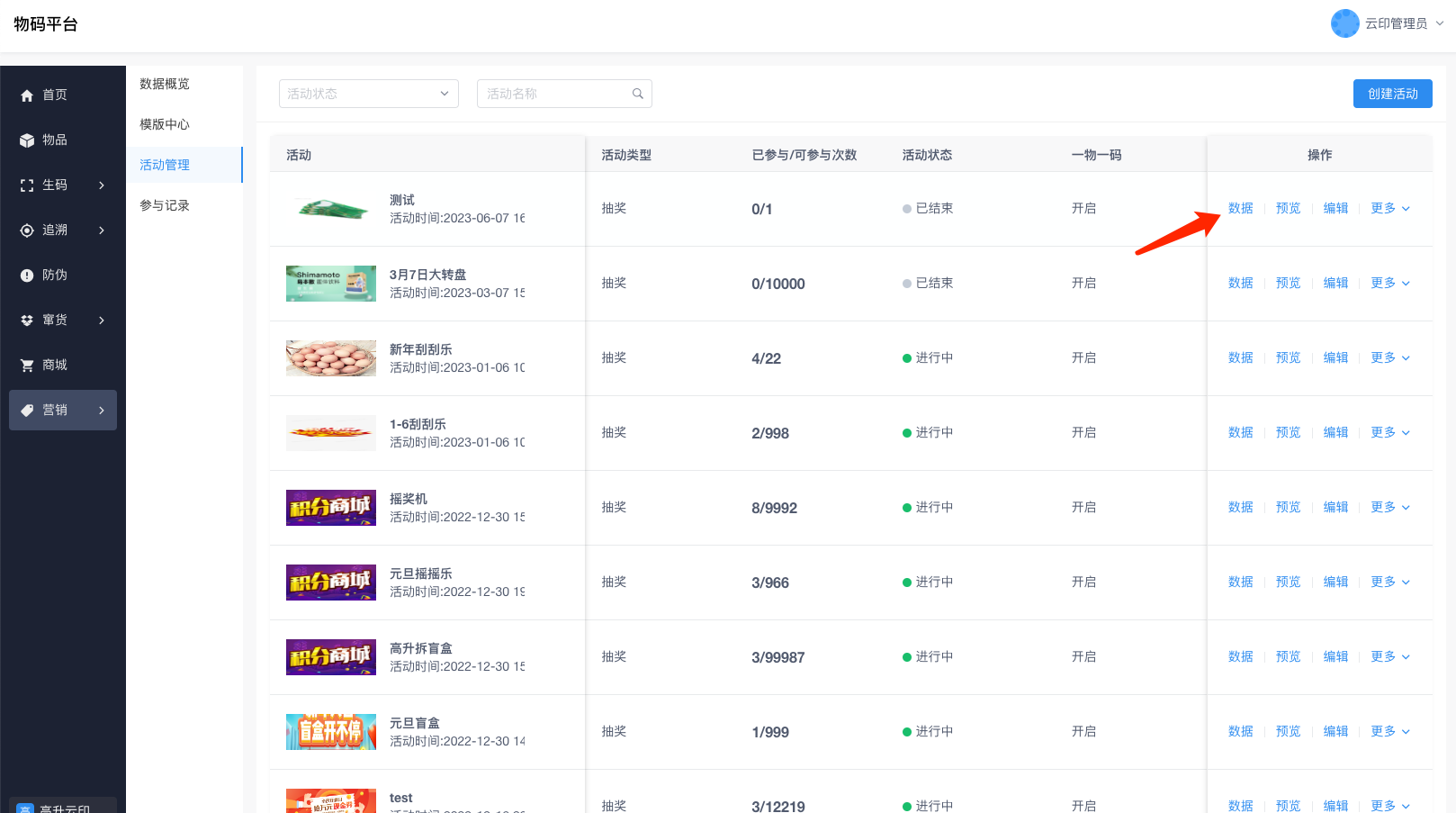Click 预览 link for 元旦摇摇乐
This screenshot has height=813, width=1456.
[1289, 582]
